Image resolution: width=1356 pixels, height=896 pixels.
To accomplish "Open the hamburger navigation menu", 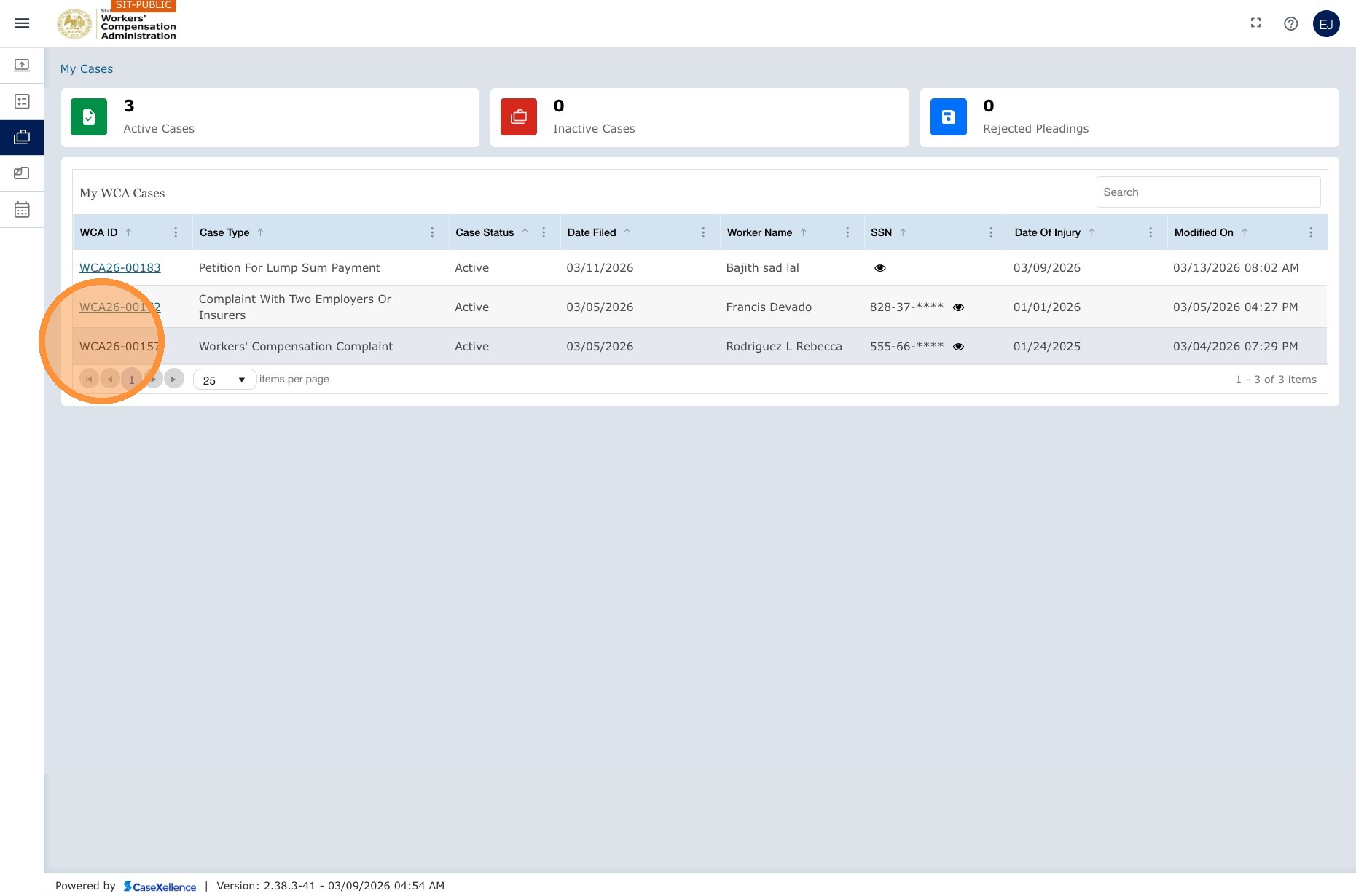I will (22, 23).
